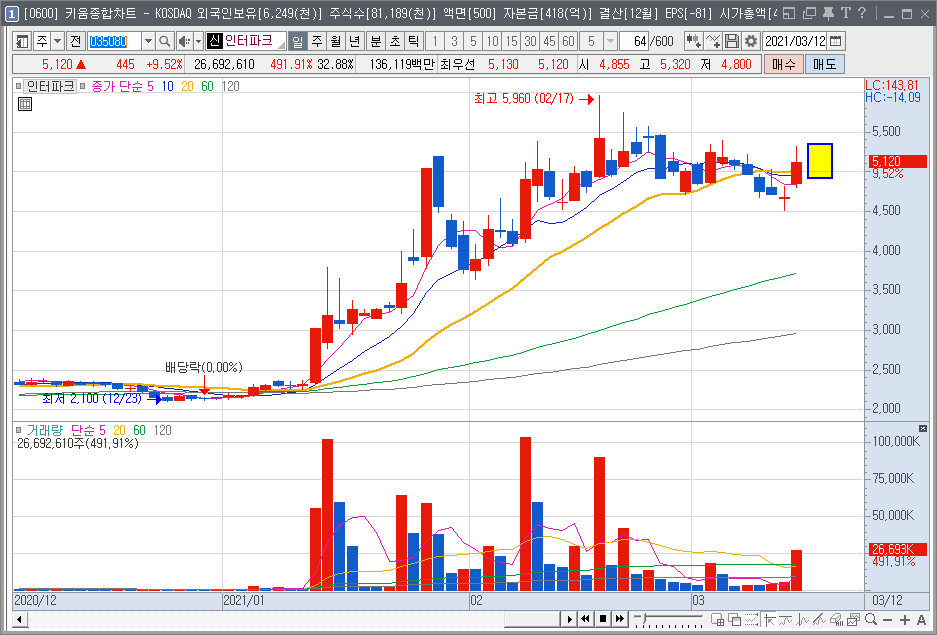The height and width of the screenshot is (635, 937).
Task: Click the window-with-grid icon in bottom toolbar
Action: click(x=718, y=619)
